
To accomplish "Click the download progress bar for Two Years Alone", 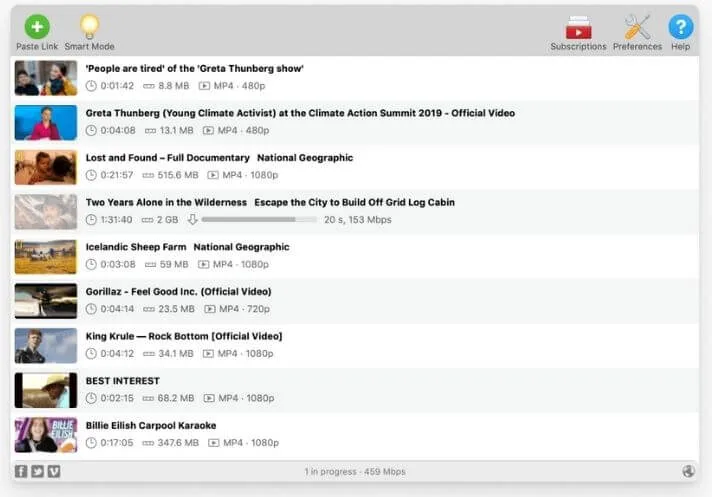I will click(x=259, y=220).
